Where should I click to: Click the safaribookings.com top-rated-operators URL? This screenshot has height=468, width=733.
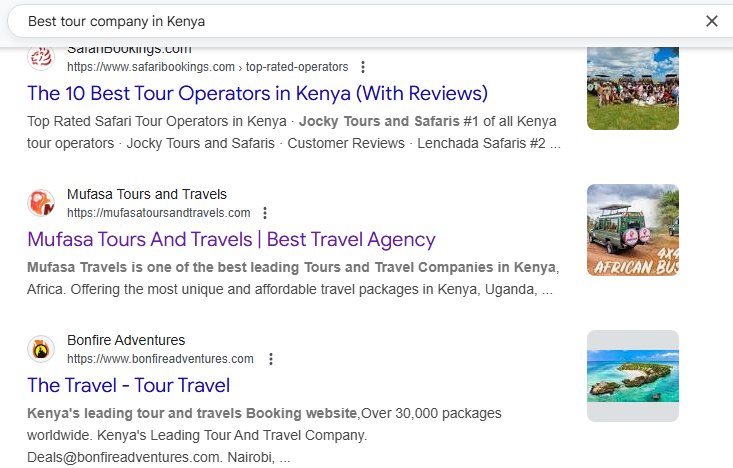(208, 67)
